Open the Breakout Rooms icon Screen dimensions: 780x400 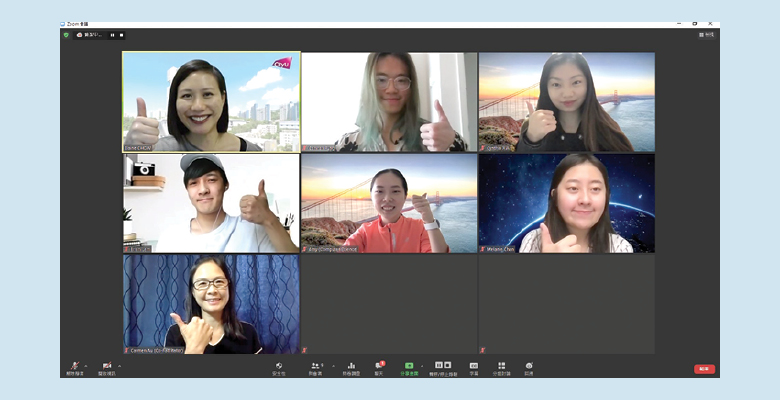pos(501,366)
